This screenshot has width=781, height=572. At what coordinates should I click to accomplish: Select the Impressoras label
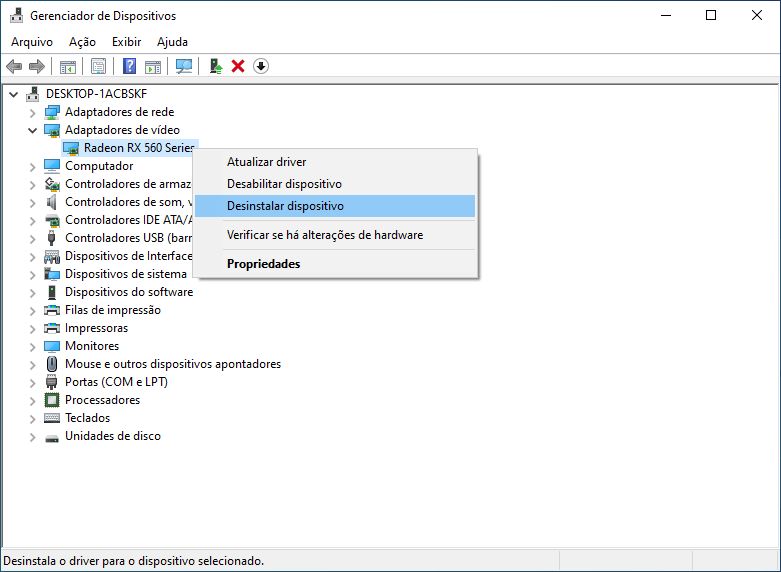[x=97, y=328]
